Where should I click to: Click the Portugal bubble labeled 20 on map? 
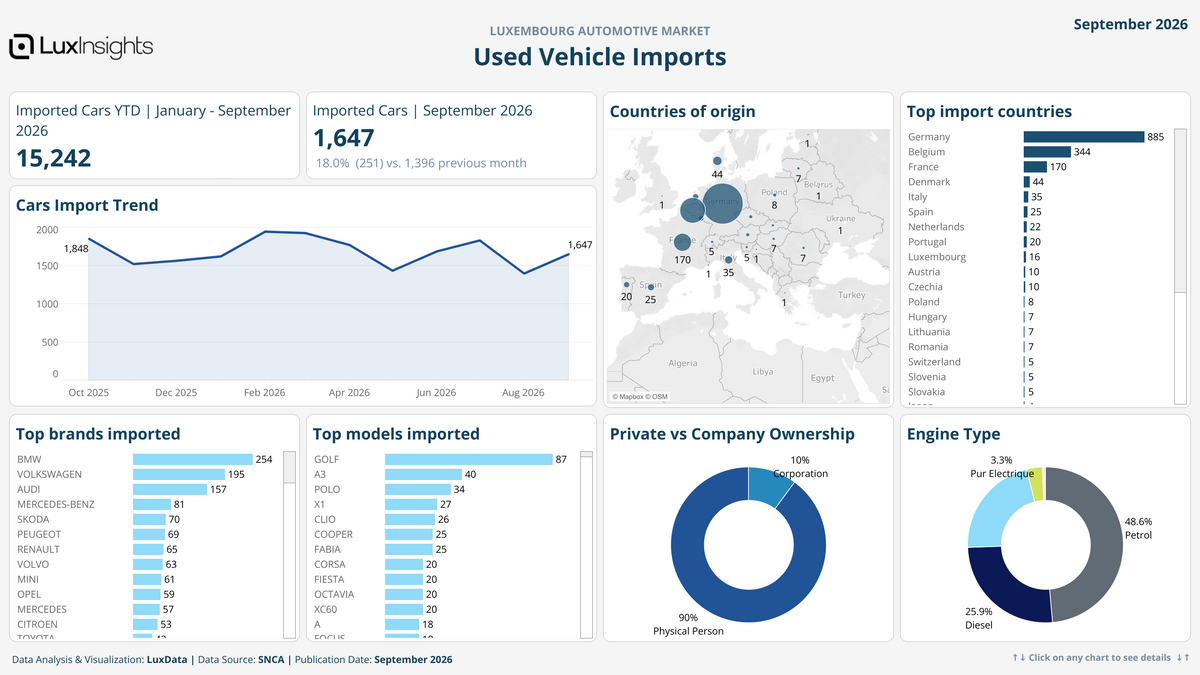(627, 285)
